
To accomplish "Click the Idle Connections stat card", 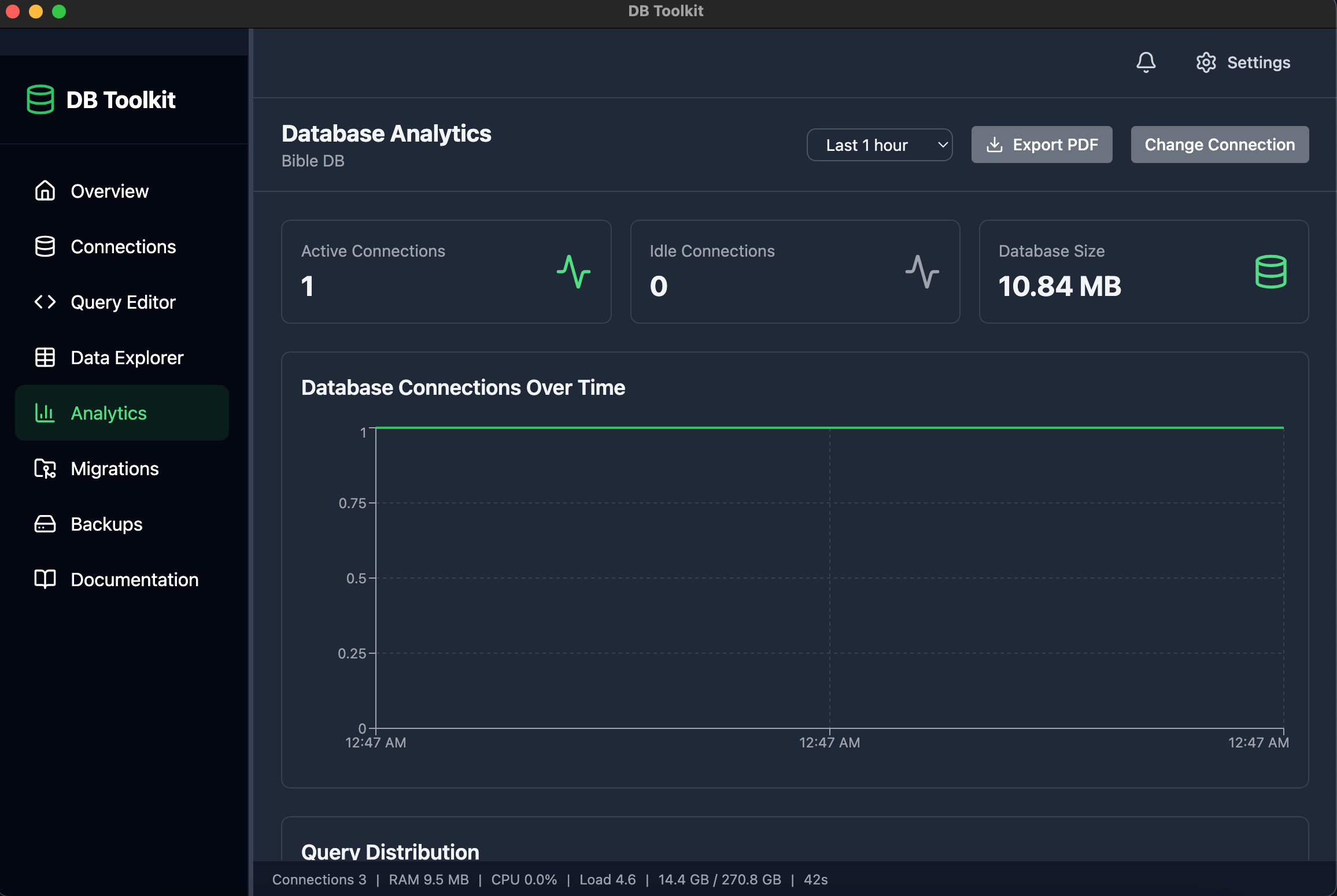I will tap(795, 271).
